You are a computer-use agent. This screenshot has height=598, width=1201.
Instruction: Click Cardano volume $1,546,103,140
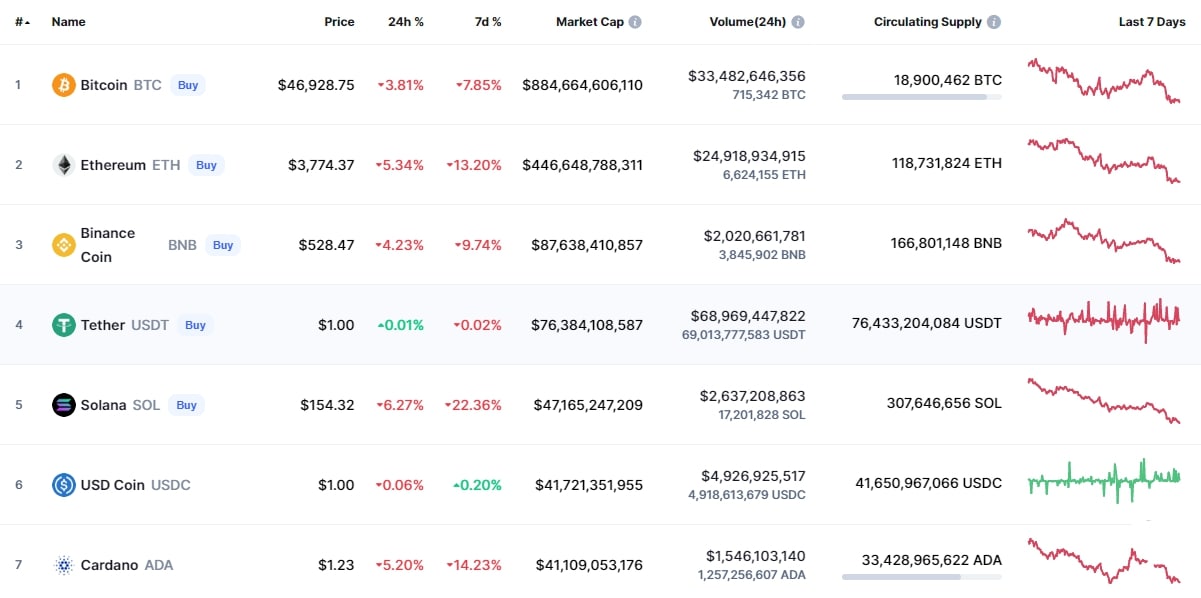point(755,556)
